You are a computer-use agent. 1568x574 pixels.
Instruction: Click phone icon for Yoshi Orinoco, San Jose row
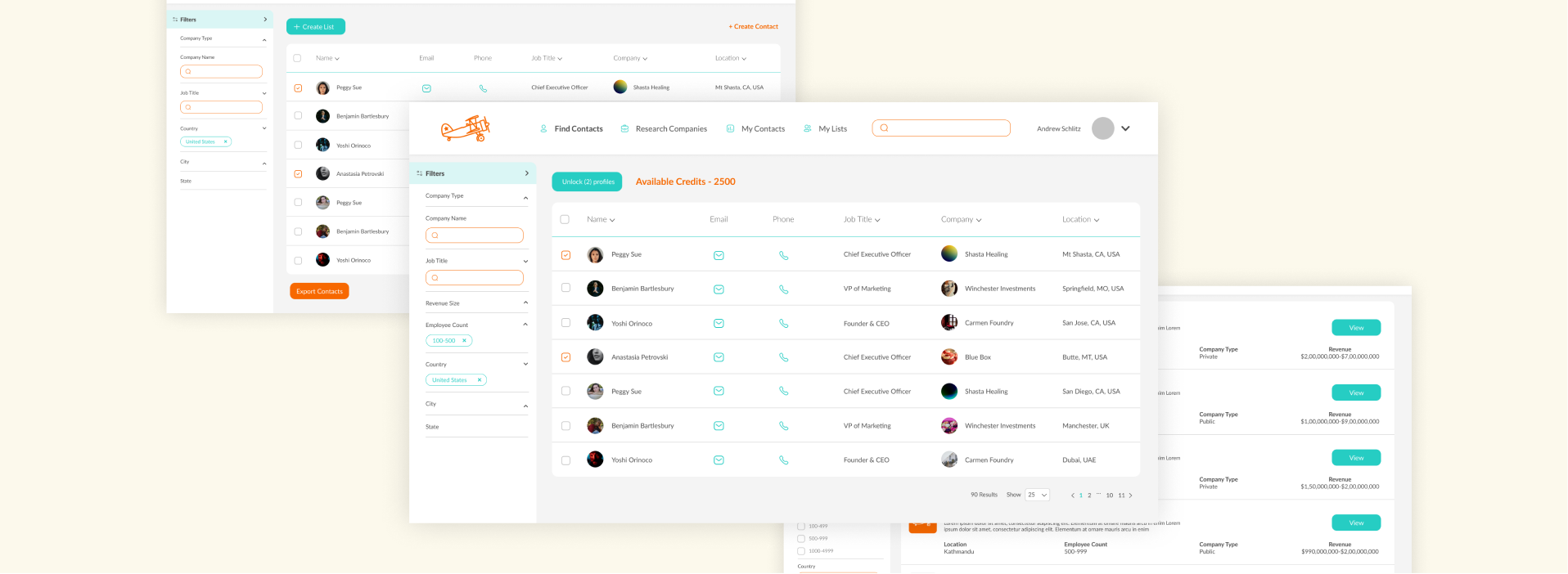coord(783,324)
